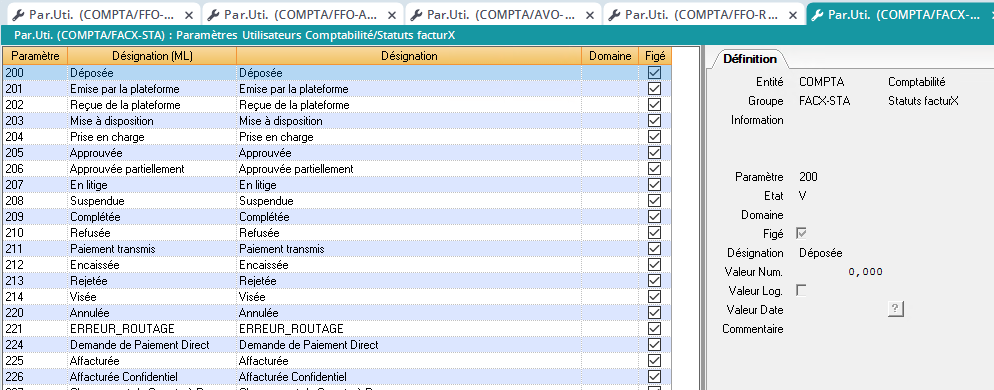The width and height of the screenshot is (994, 390).
Task: Select the 'Complétée' ML cell
Action: (x=152, y=217)
